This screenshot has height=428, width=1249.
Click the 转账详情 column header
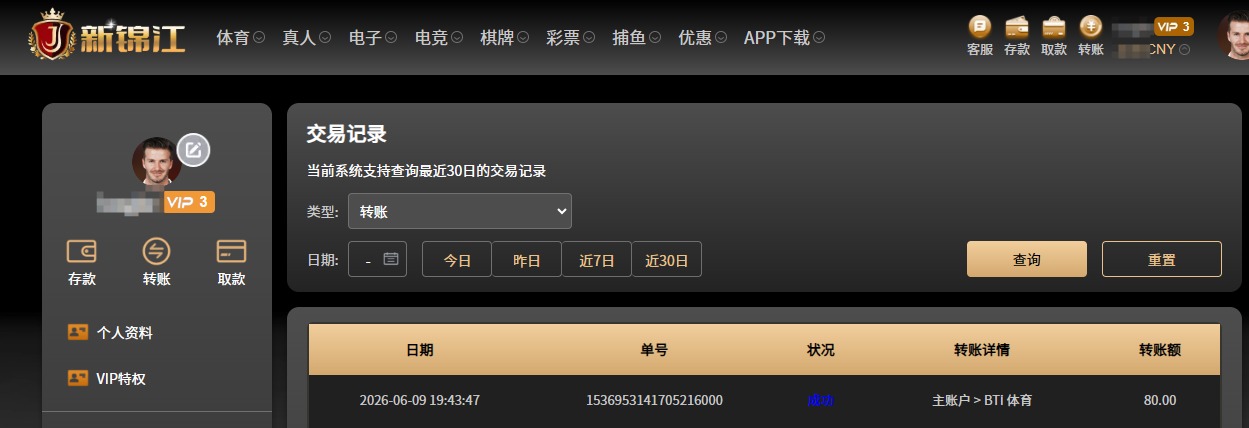pyautogui.click(x=982, y=350)
